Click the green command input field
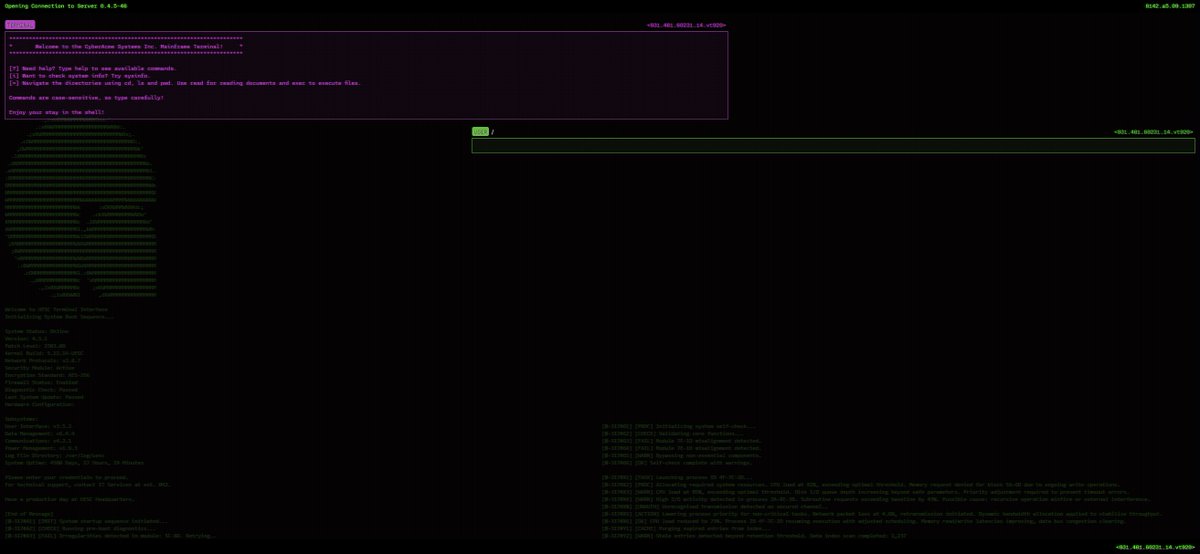The image size is (1200, 554). click(833, 146)
